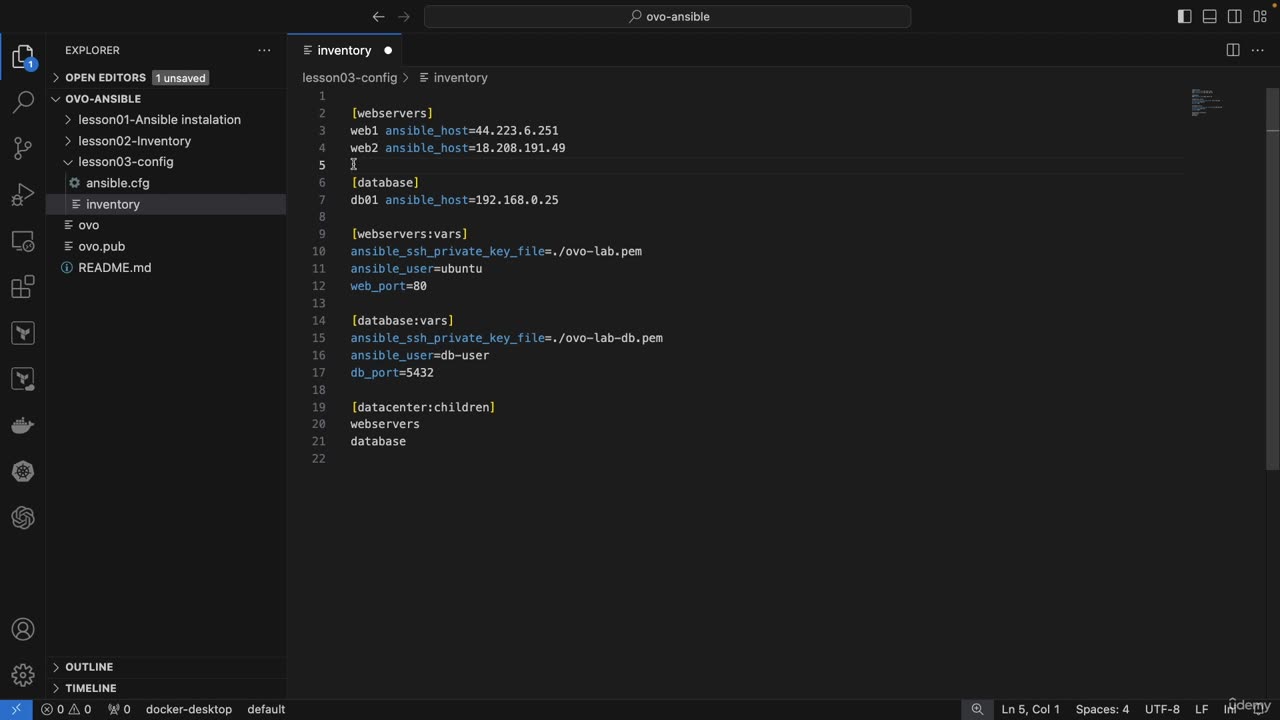Show forwarded ports count in status bar
This screenshot has height=720, width=1280.
coord(119,709)
